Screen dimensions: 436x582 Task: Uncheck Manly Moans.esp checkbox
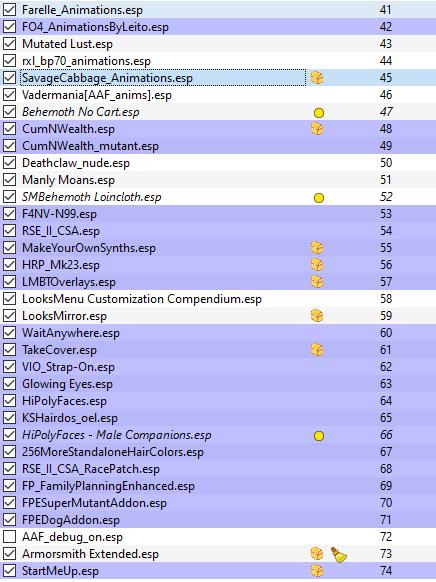tap(9, 180)
